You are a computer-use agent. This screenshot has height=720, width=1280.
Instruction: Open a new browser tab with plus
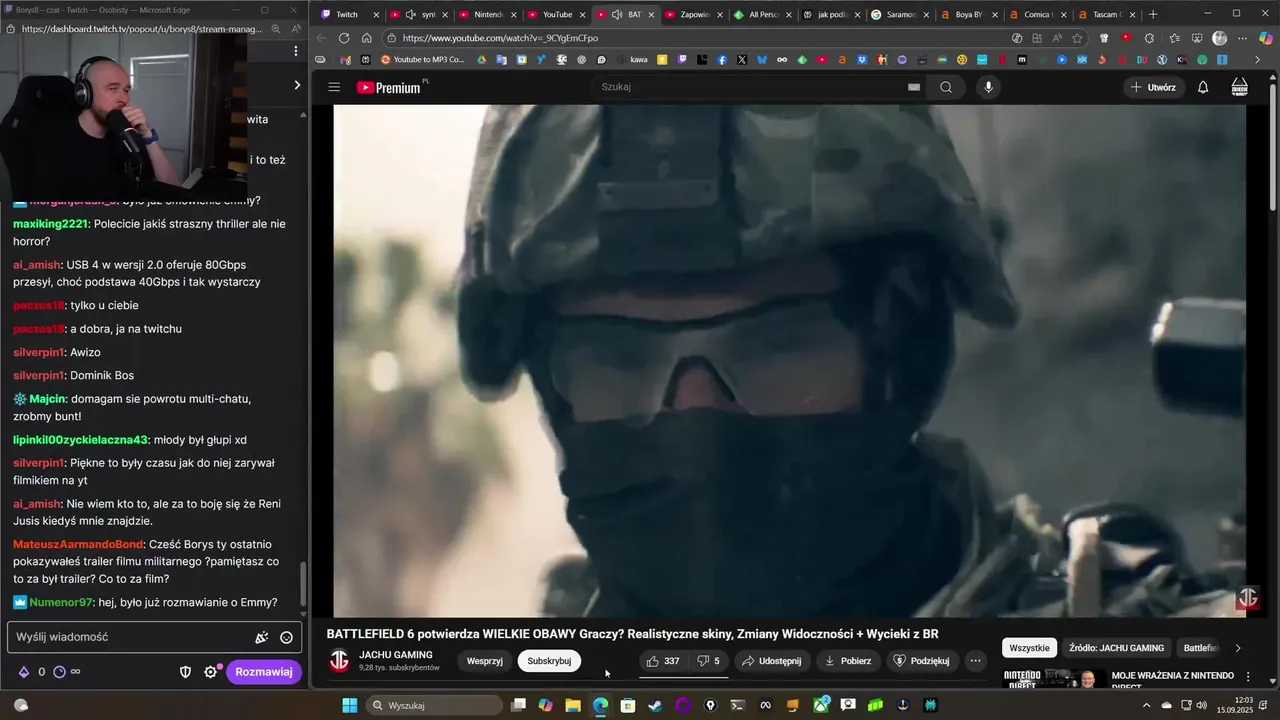pos(1153,14)
